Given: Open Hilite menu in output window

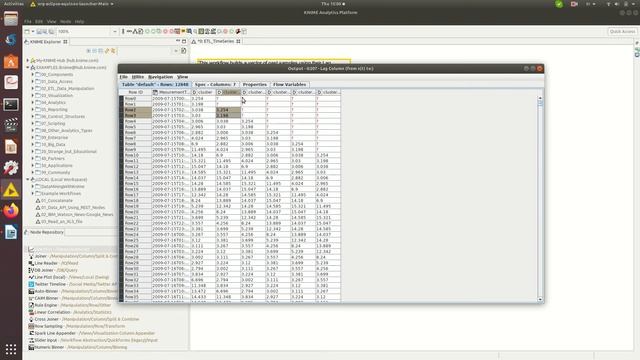Looking at the screenshot, I should 138,77.
